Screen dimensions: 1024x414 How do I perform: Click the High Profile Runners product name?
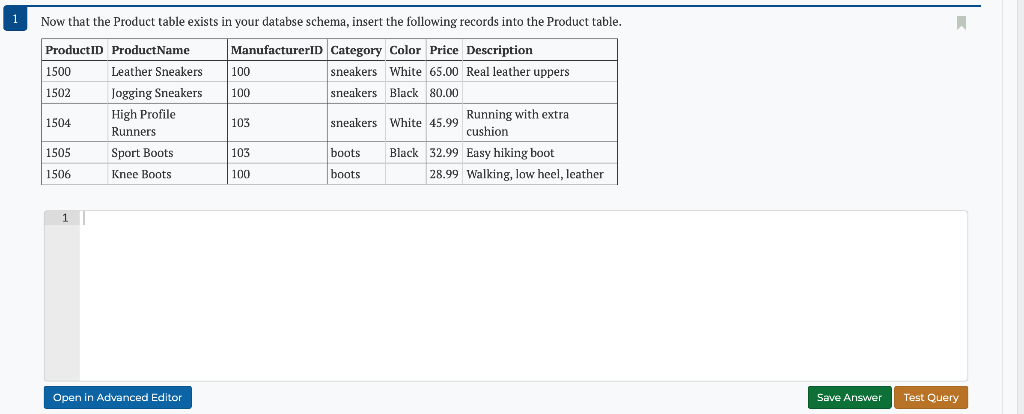coord(144,123)
